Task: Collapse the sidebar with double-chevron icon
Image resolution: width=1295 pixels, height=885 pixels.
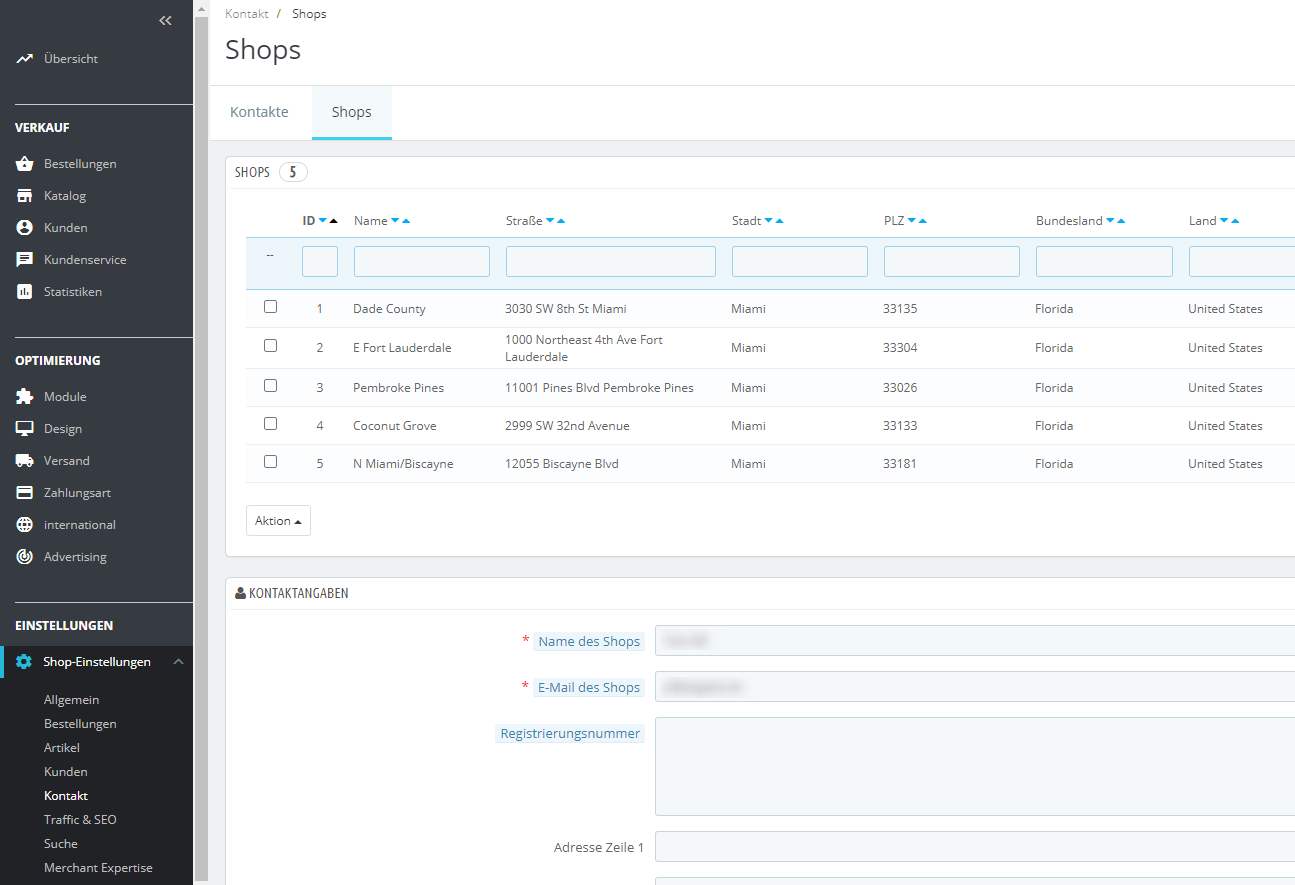Action: (165, 21)
